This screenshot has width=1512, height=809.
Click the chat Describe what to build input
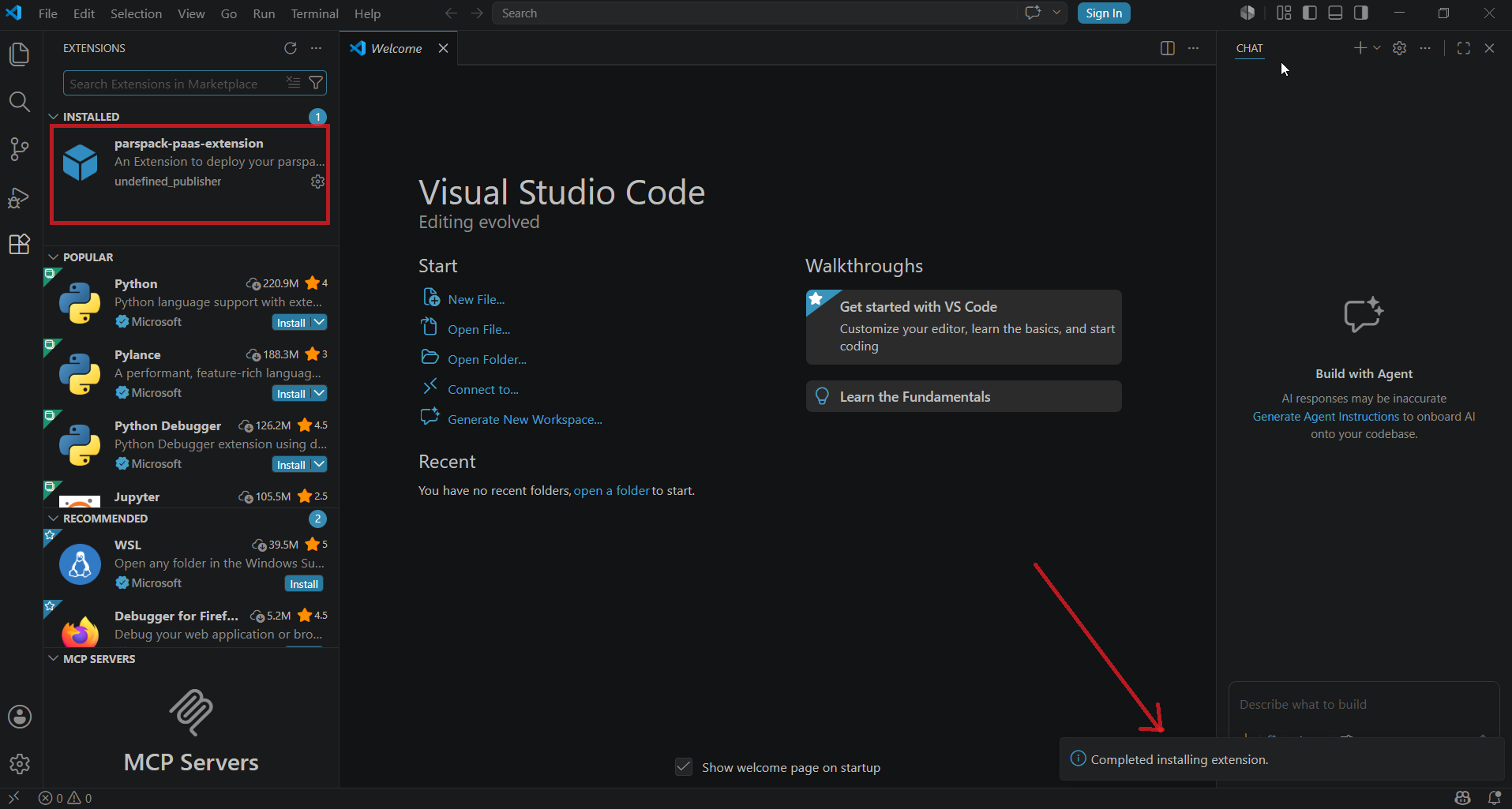coord(1364,705)
